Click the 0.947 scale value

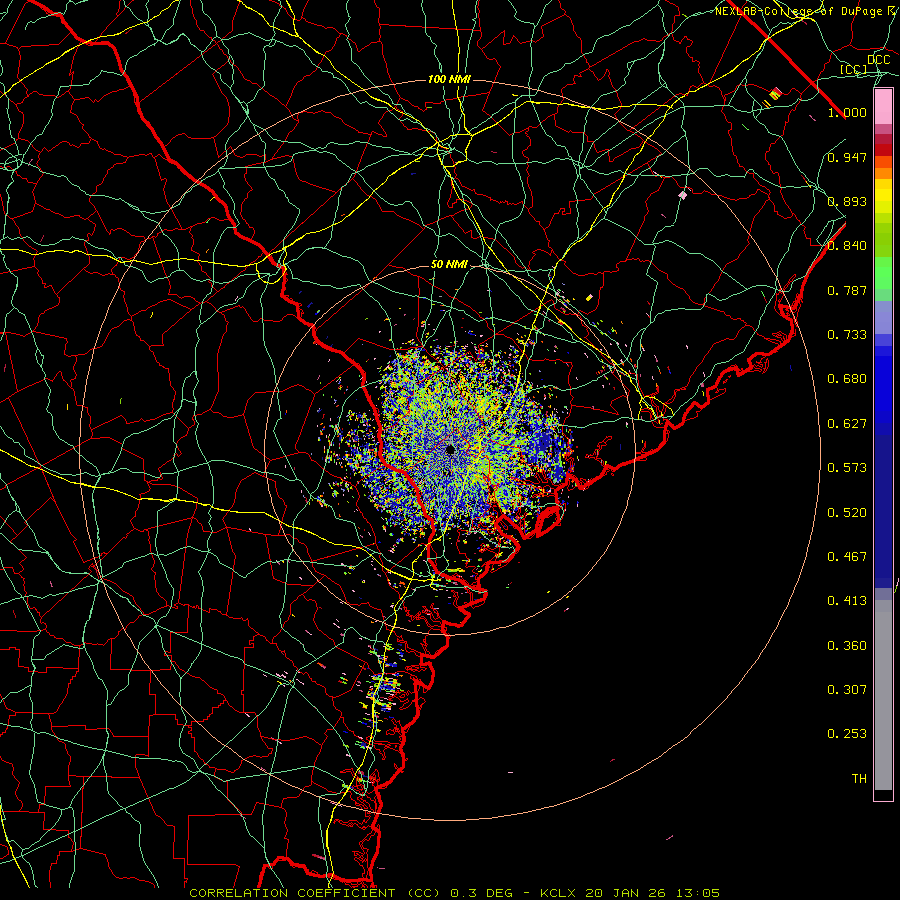click(x=847, y=157)
